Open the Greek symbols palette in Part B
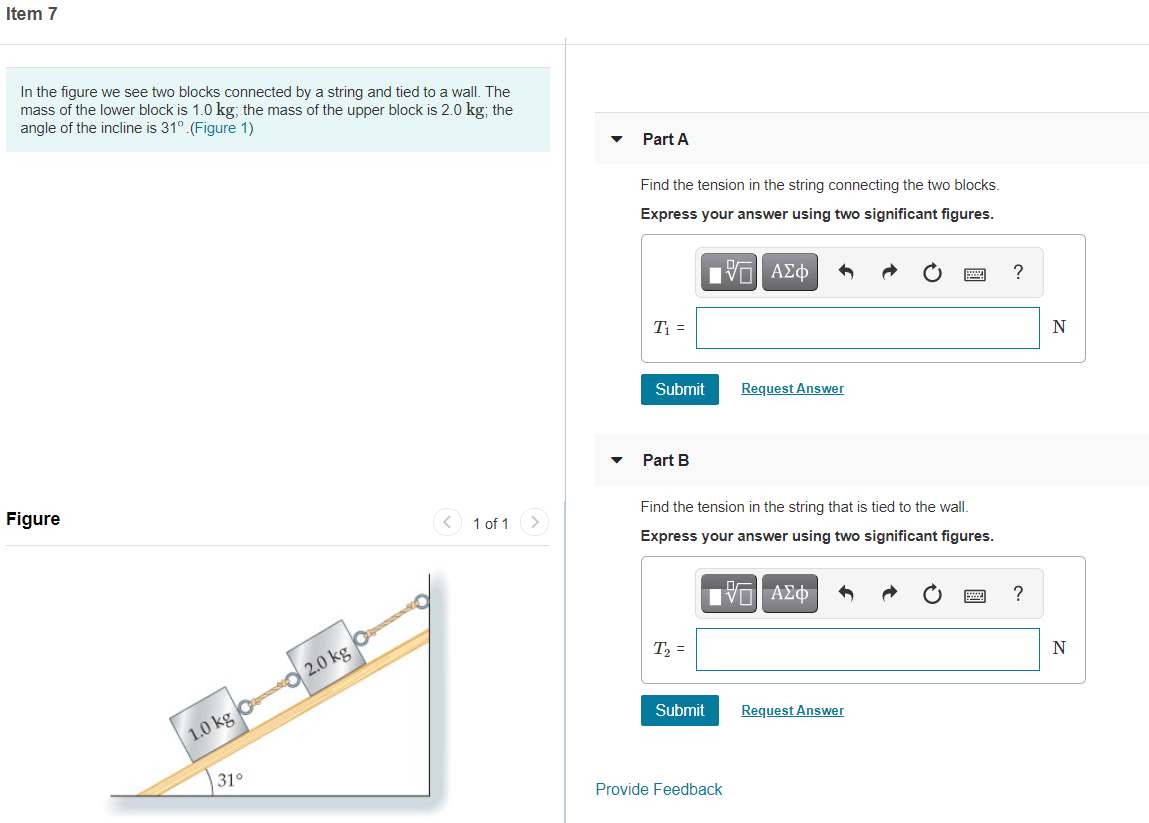 pos(789,592)
